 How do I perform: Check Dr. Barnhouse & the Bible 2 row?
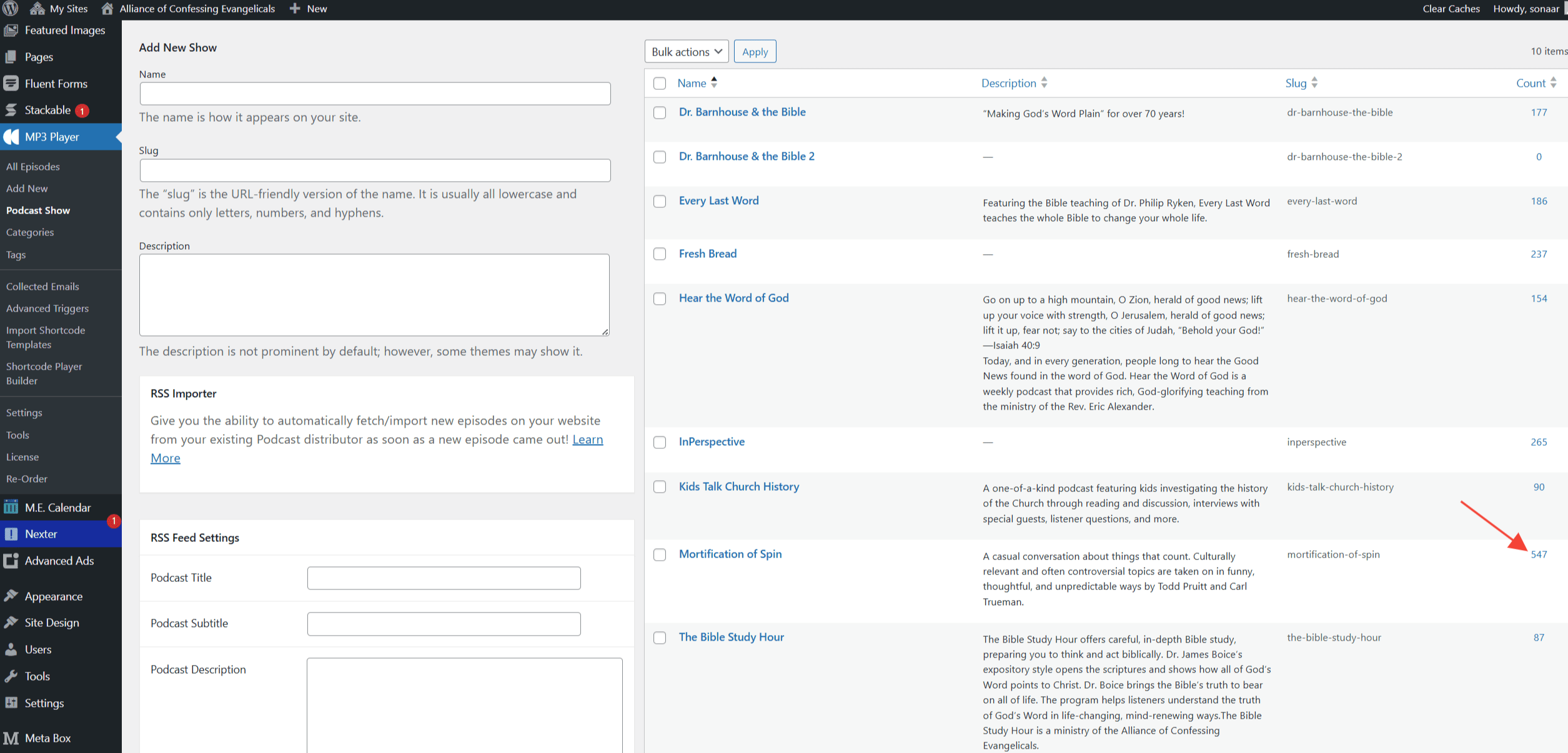660,157
